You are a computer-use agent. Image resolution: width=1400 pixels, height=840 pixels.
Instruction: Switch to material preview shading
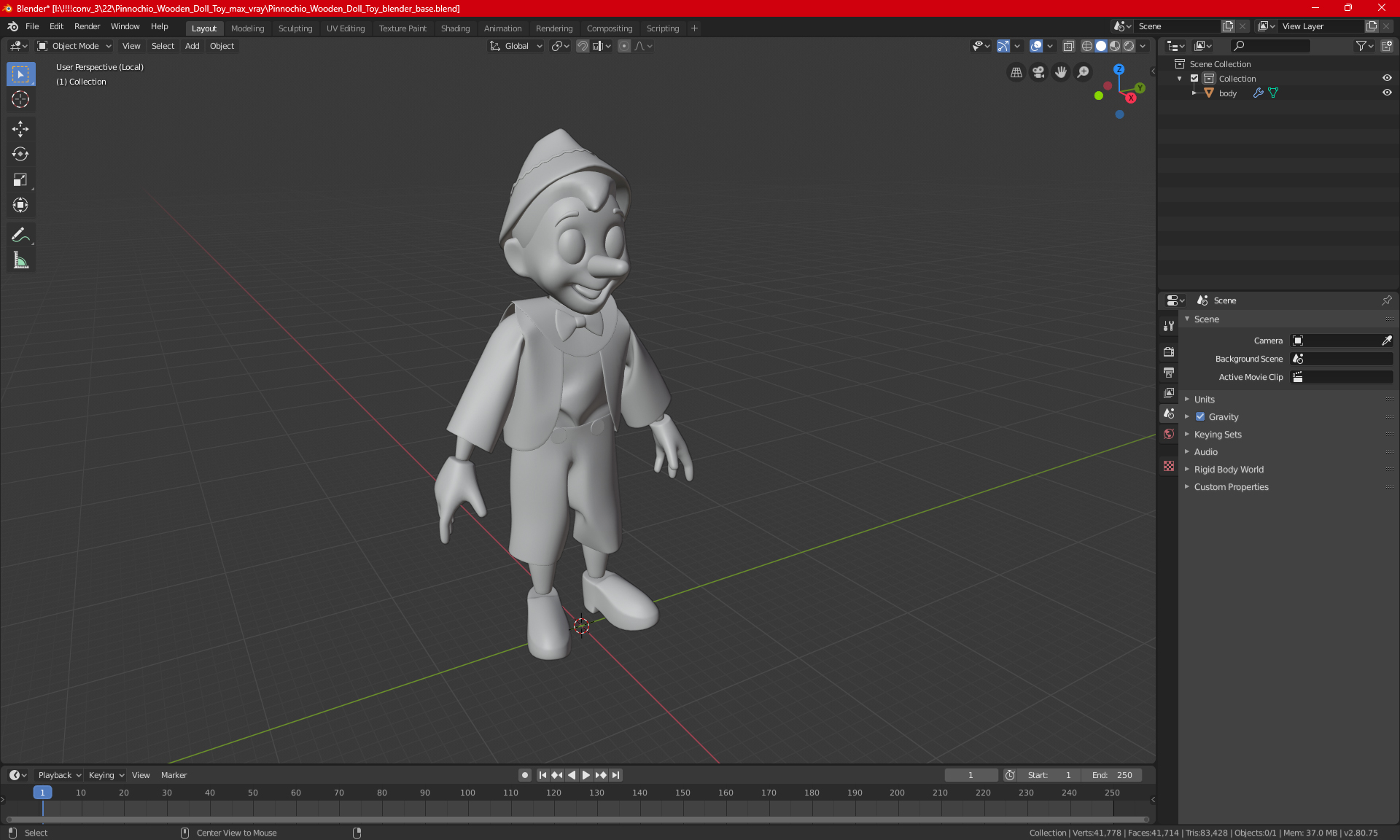coord(1115,46)
